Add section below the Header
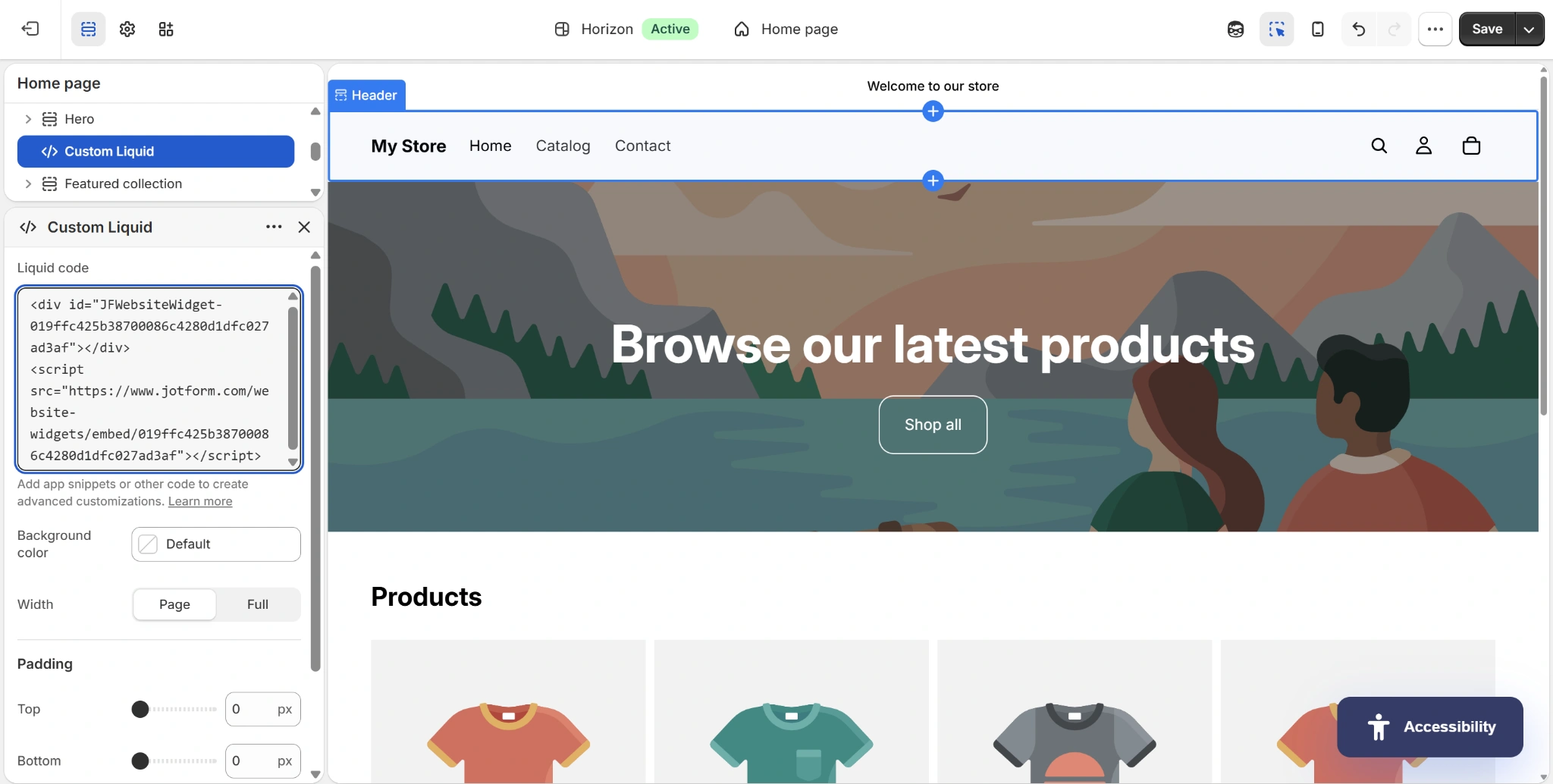This screenshot has height=784, width=1553. coord(933,180)
